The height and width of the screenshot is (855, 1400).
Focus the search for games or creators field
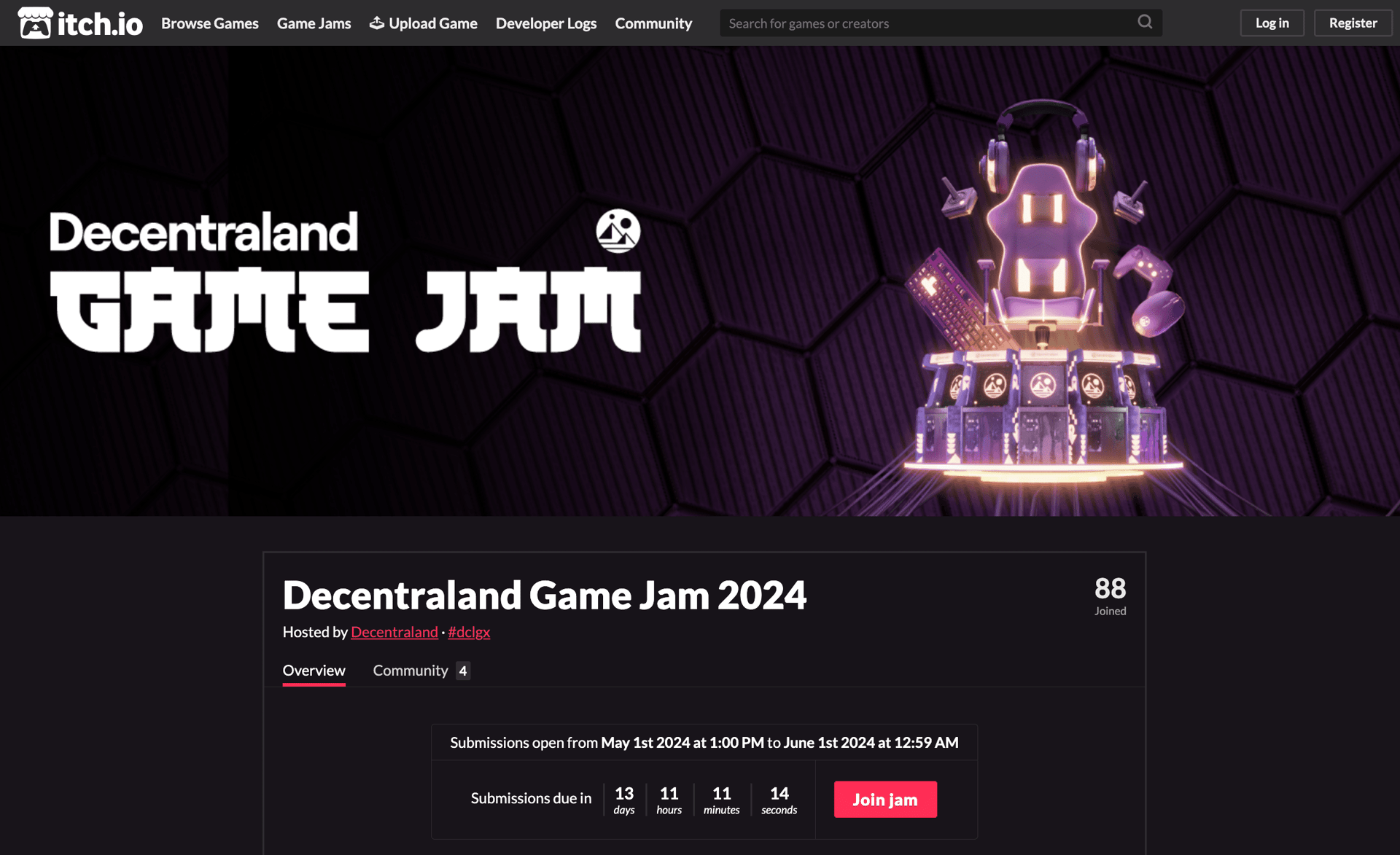click(x=941, y=23)
